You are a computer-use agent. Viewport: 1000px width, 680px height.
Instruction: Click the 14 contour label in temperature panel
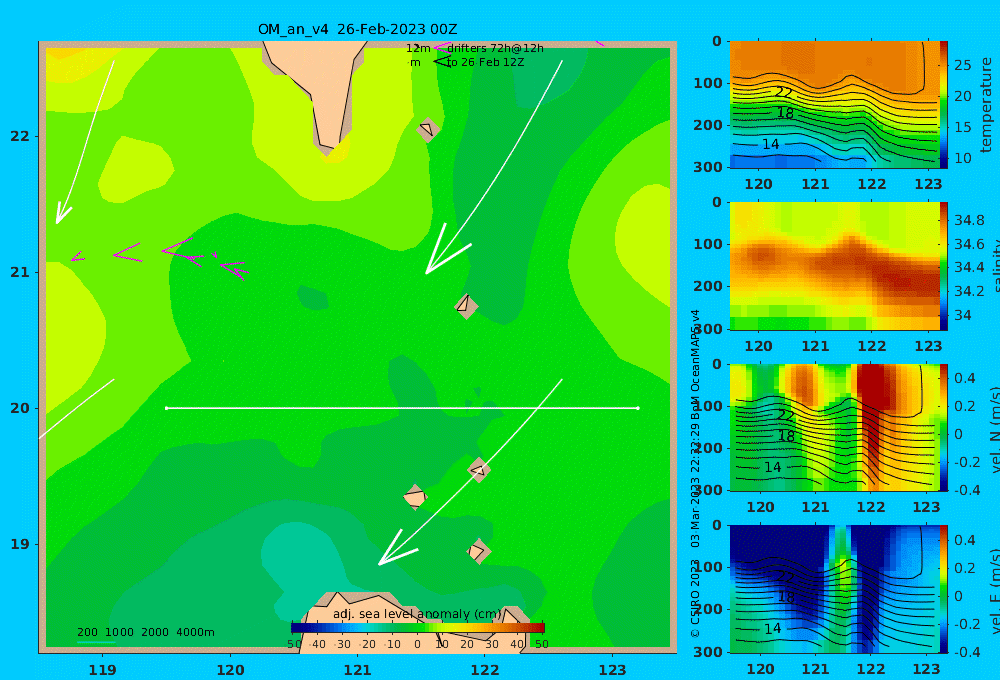770,144
